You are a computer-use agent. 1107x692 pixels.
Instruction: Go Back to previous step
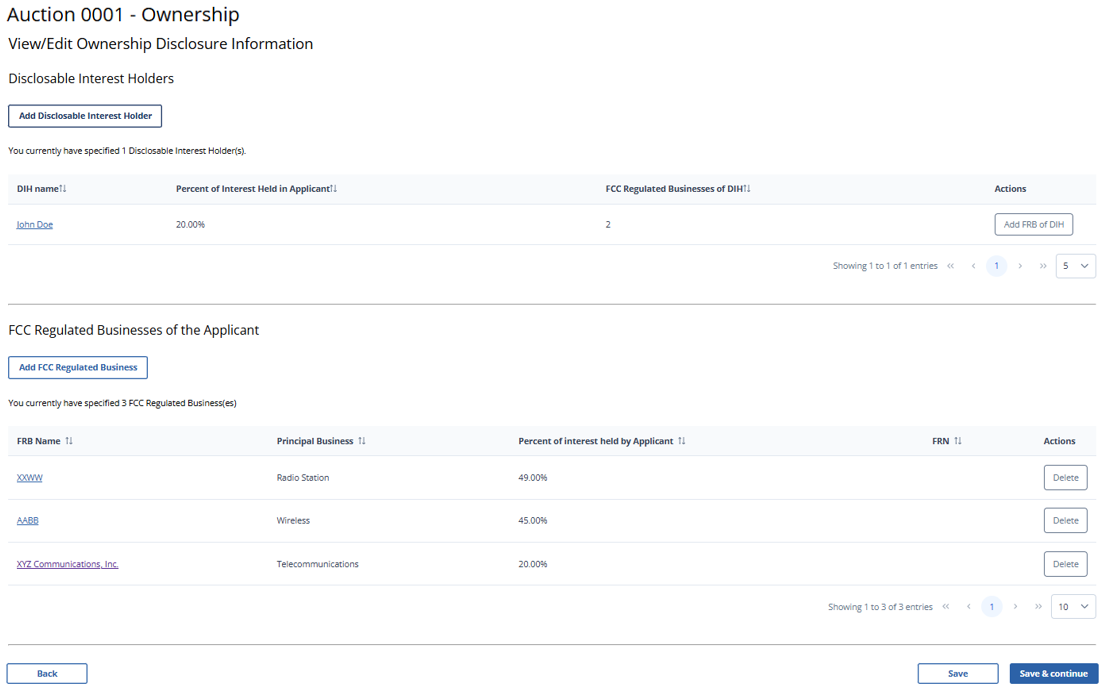[x=47, y=674]
